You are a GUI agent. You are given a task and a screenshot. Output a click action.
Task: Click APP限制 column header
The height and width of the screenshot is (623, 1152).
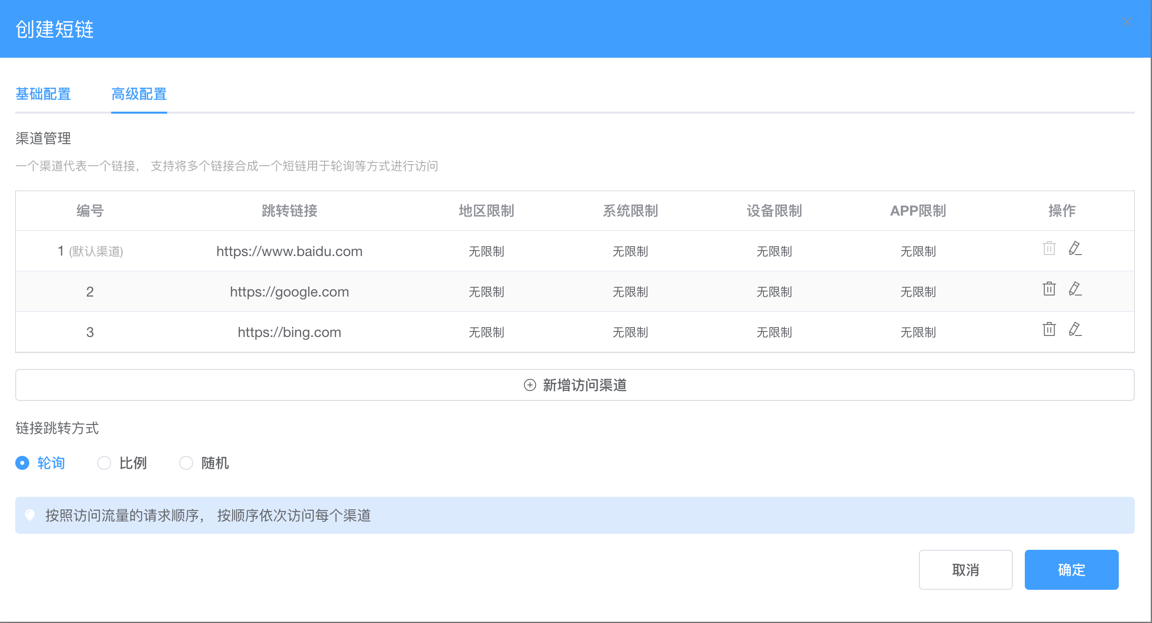coord(918,211)
